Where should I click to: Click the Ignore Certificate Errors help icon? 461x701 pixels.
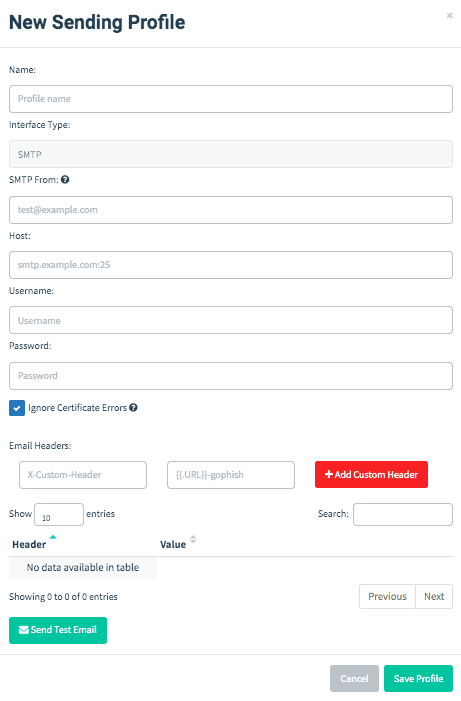133,408
